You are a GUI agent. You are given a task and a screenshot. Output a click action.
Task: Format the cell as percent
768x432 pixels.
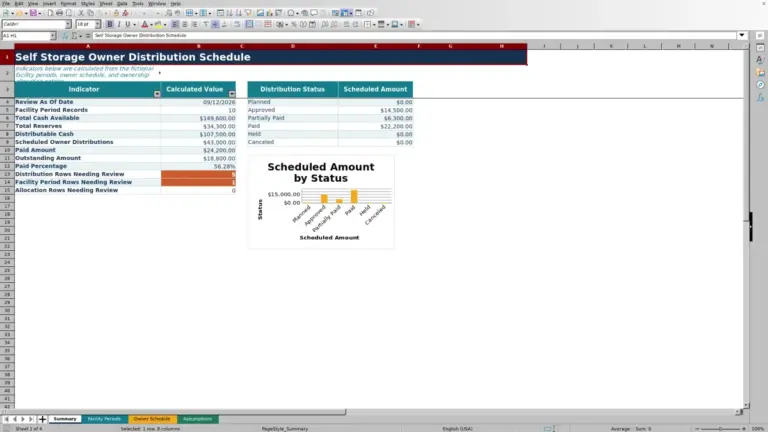coord(294,24)
